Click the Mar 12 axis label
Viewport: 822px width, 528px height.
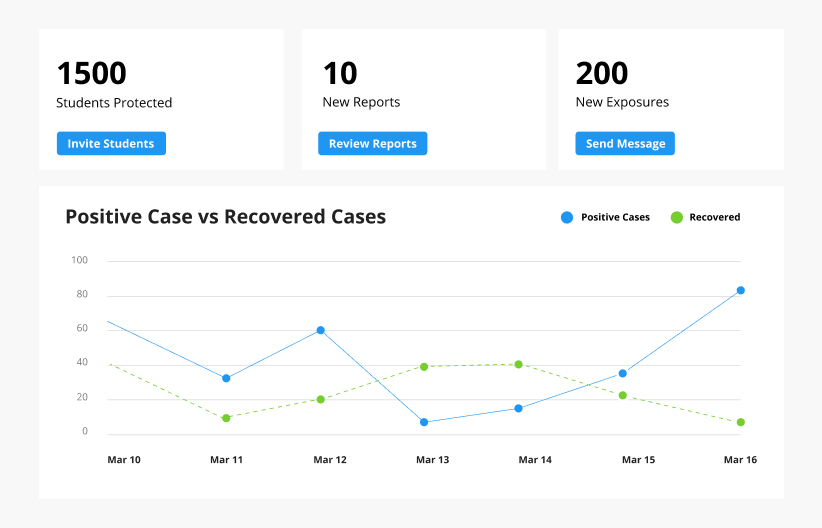pyautogui.click(x=330, y=460)
